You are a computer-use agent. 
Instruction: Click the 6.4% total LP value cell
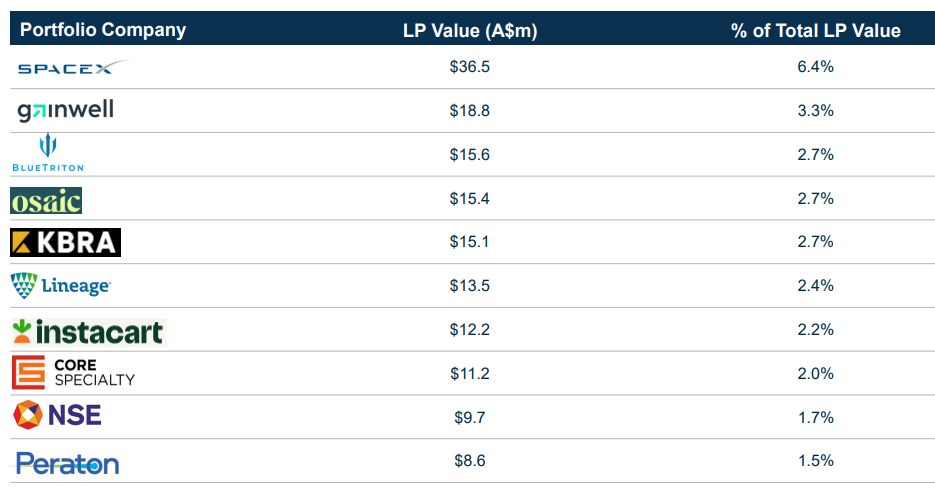816,67
